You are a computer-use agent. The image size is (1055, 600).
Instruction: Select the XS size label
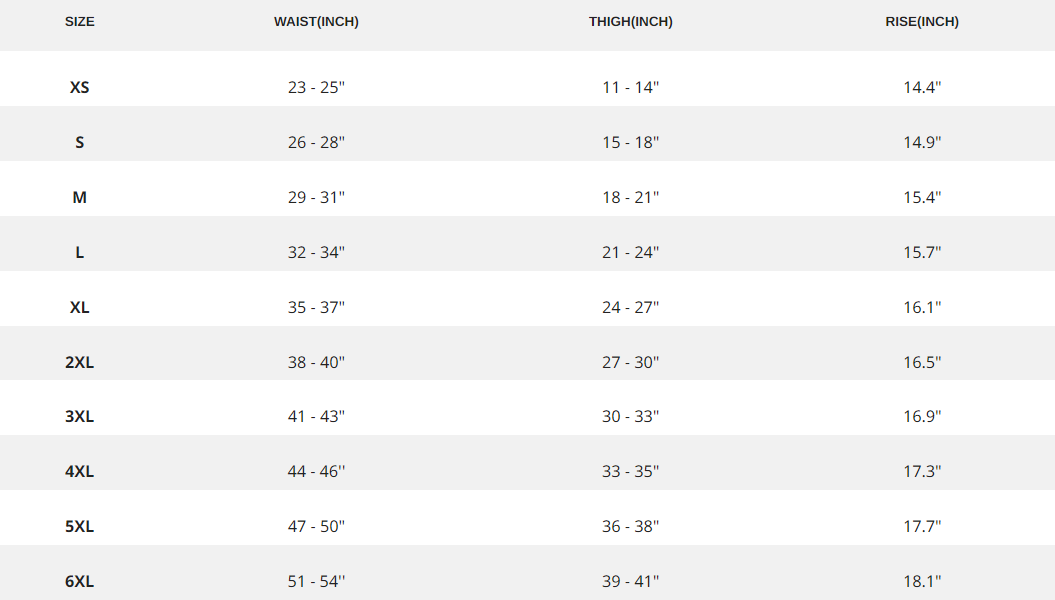80,87
